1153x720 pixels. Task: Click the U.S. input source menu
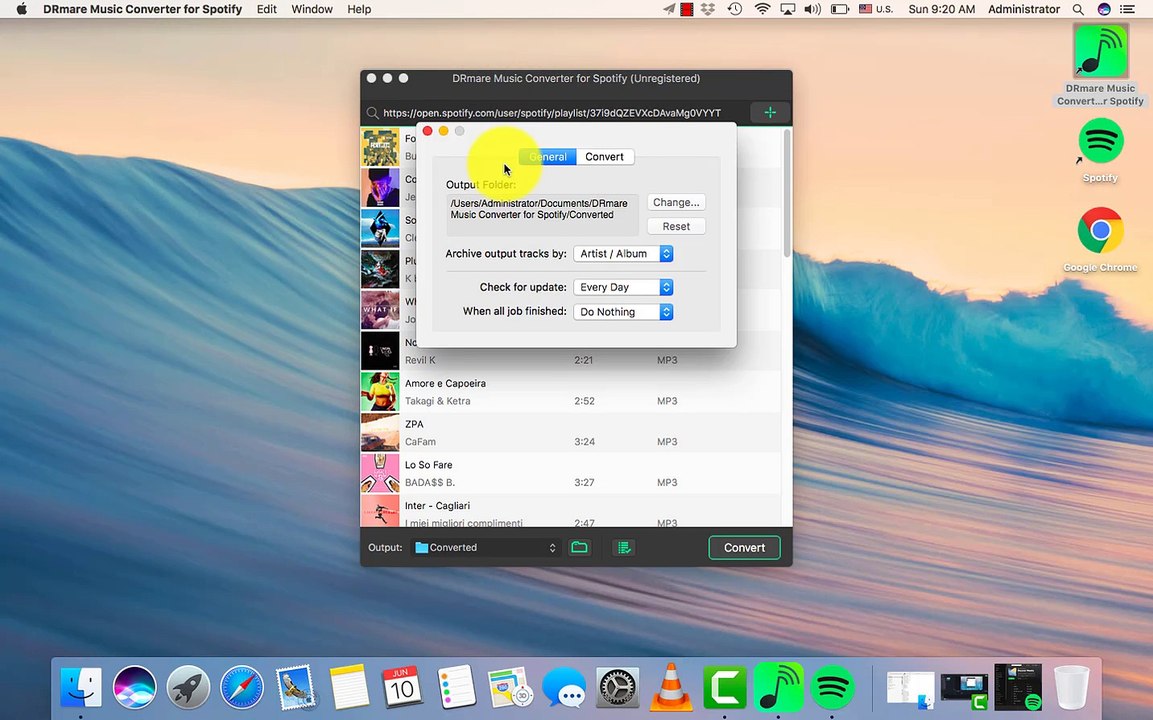tap(876, 10)
